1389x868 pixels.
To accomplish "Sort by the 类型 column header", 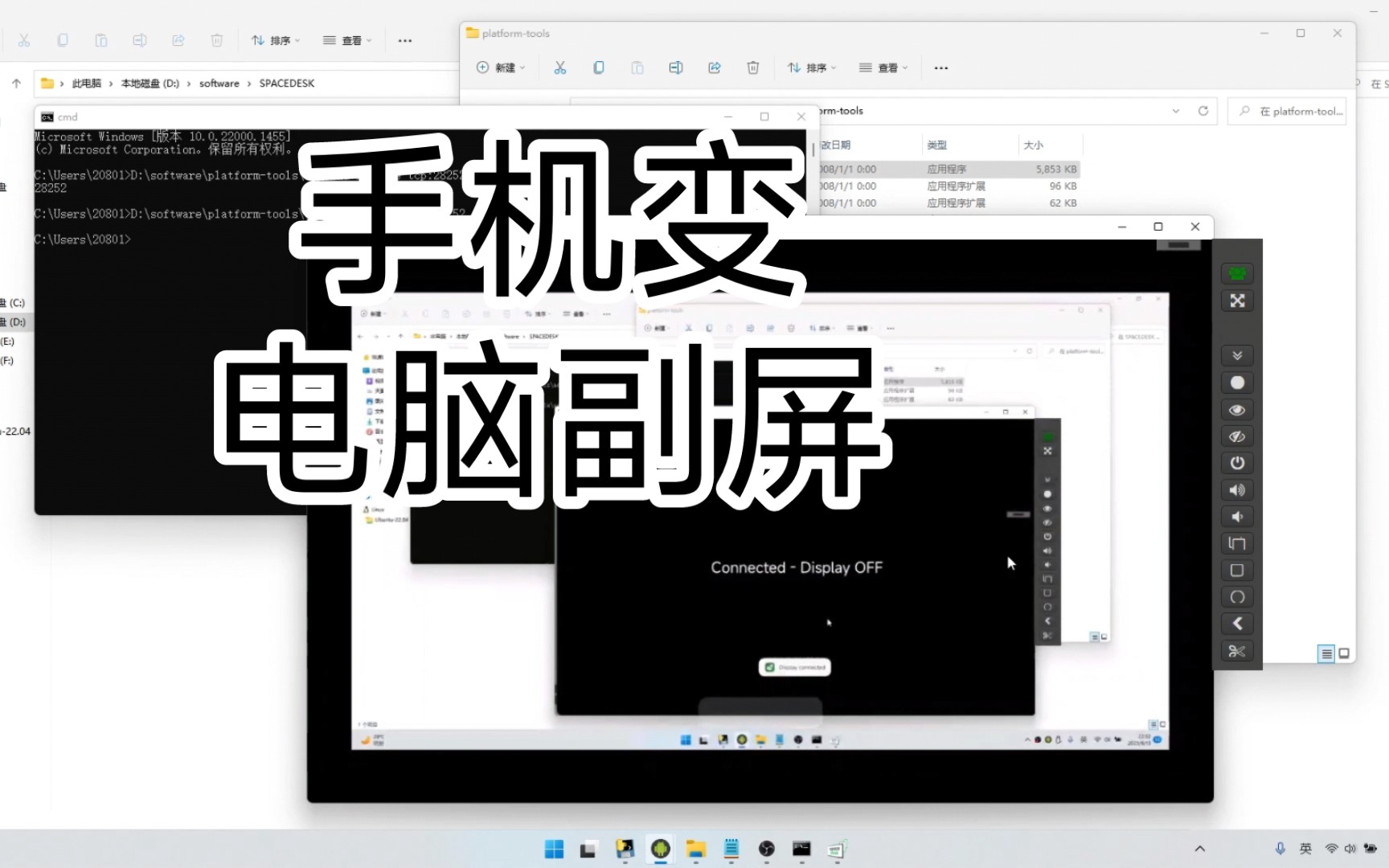I will [x=937, y=145].
